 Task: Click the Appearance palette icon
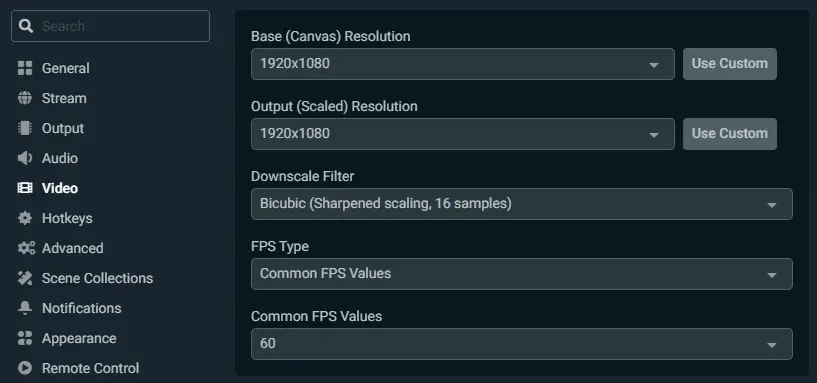24,338
